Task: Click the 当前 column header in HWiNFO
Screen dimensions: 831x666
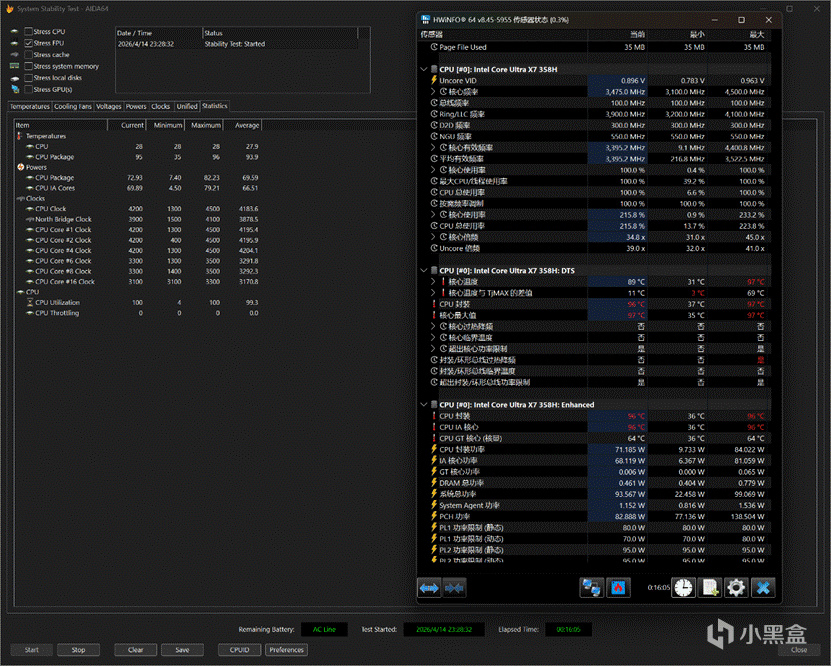Action: [x=617, y=34]
